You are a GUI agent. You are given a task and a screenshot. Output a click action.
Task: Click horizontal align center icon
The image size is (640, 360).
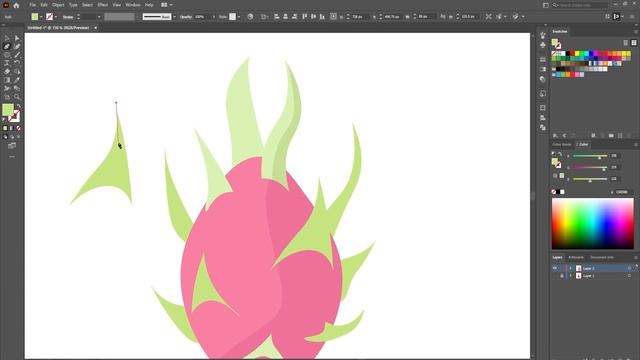coord(286,17)
